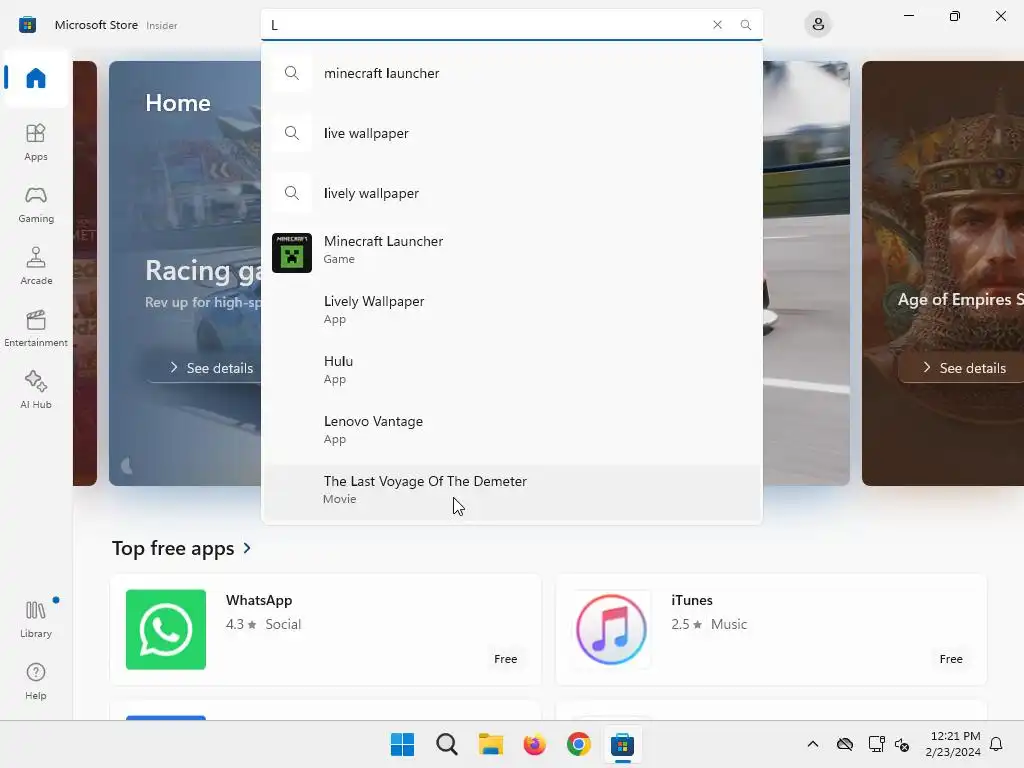Open Windows taskbar Search
The image size is (1024, 768).
(447, 744)
